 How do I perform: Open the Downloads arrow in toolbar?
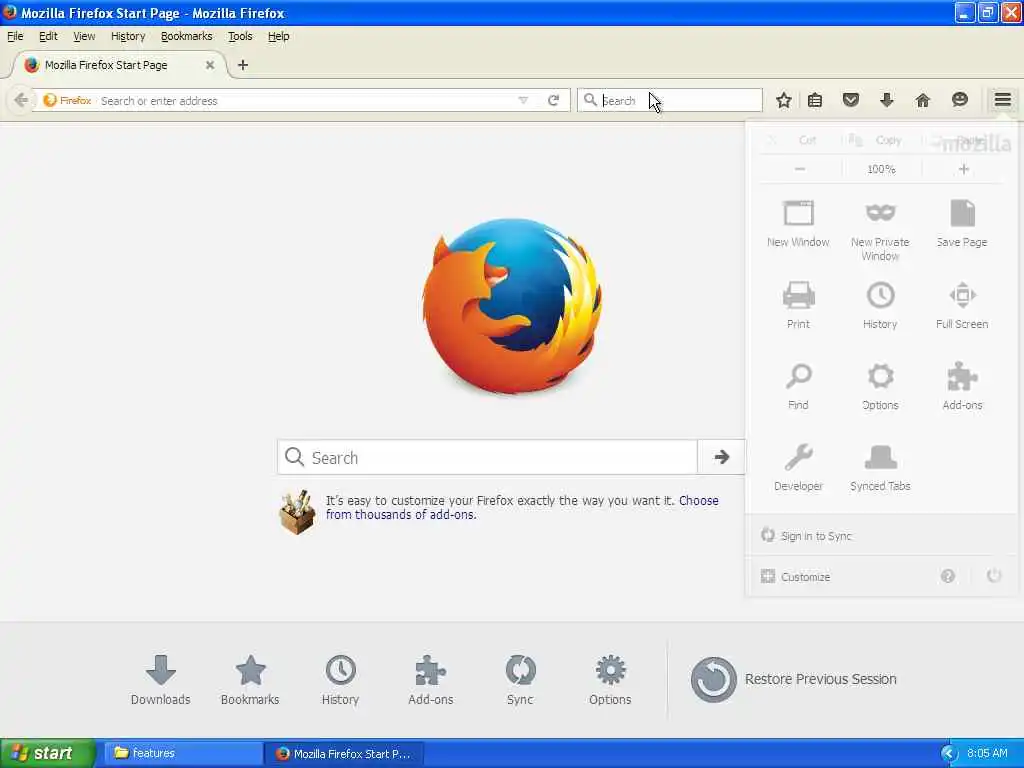tap(886, 101)
